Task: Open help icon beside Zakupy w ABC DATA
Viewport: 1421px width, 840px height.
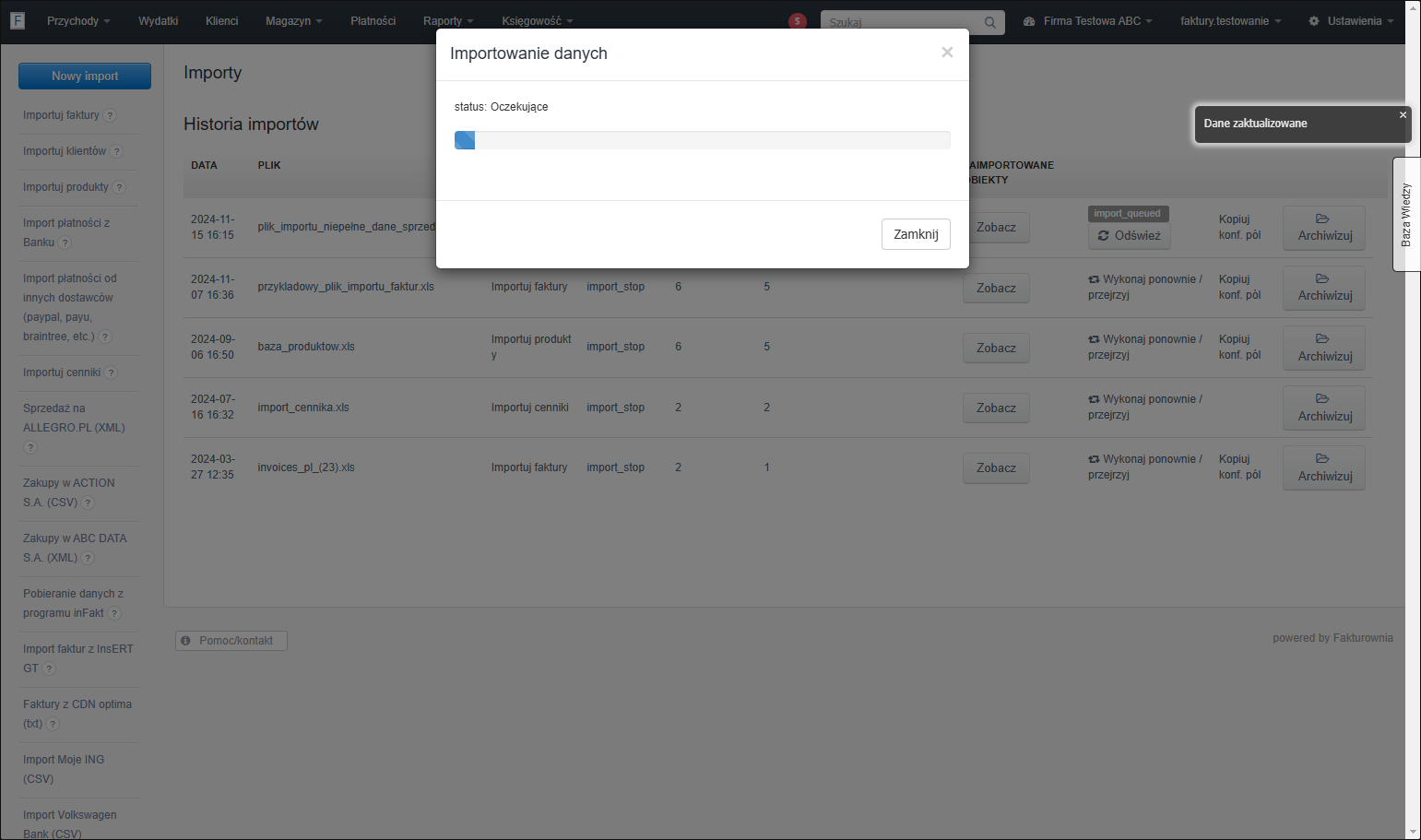Action: point(88,558)
